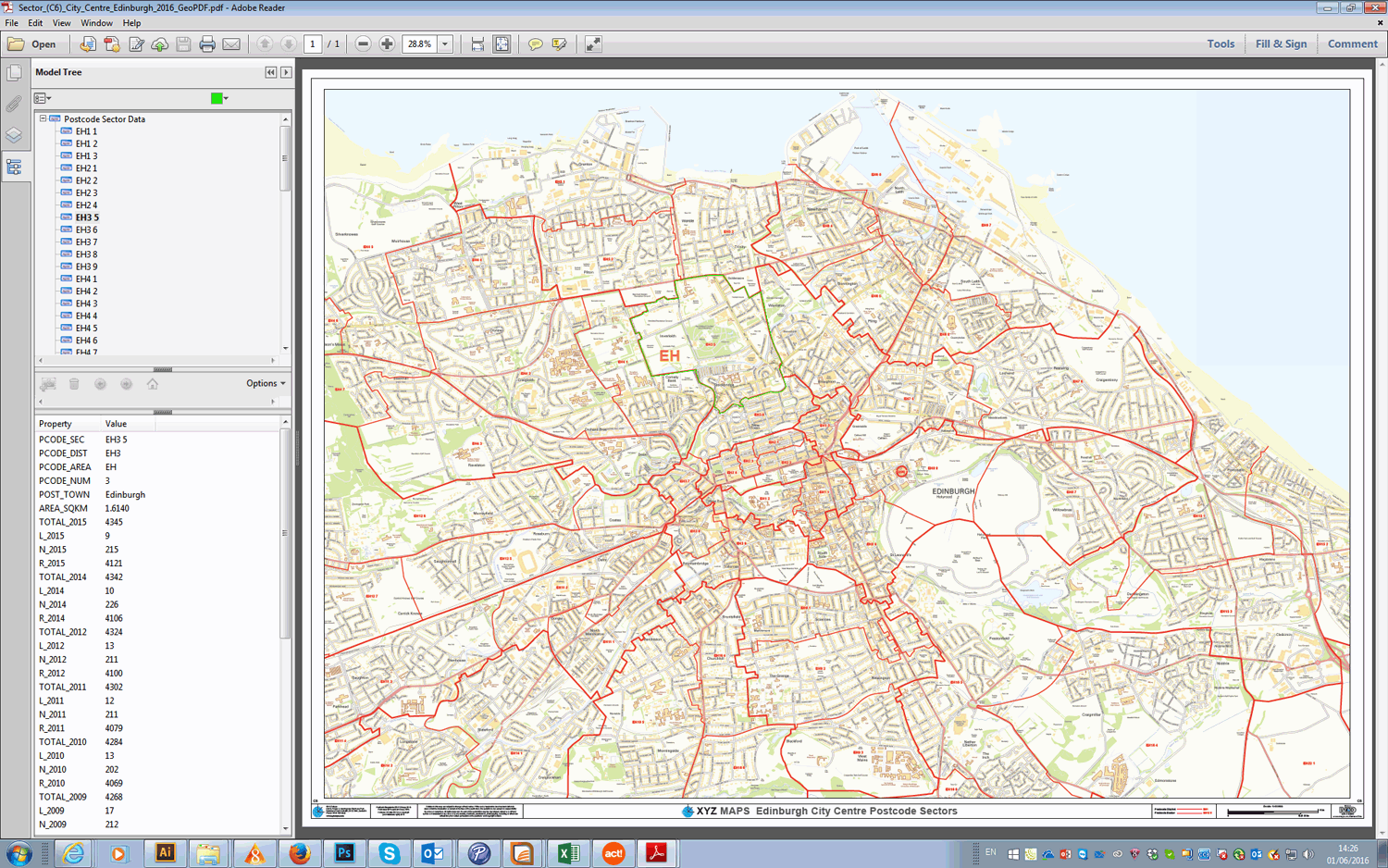Open the Fill & Sign pane
1388x868 pixels.
point(1282,43)
